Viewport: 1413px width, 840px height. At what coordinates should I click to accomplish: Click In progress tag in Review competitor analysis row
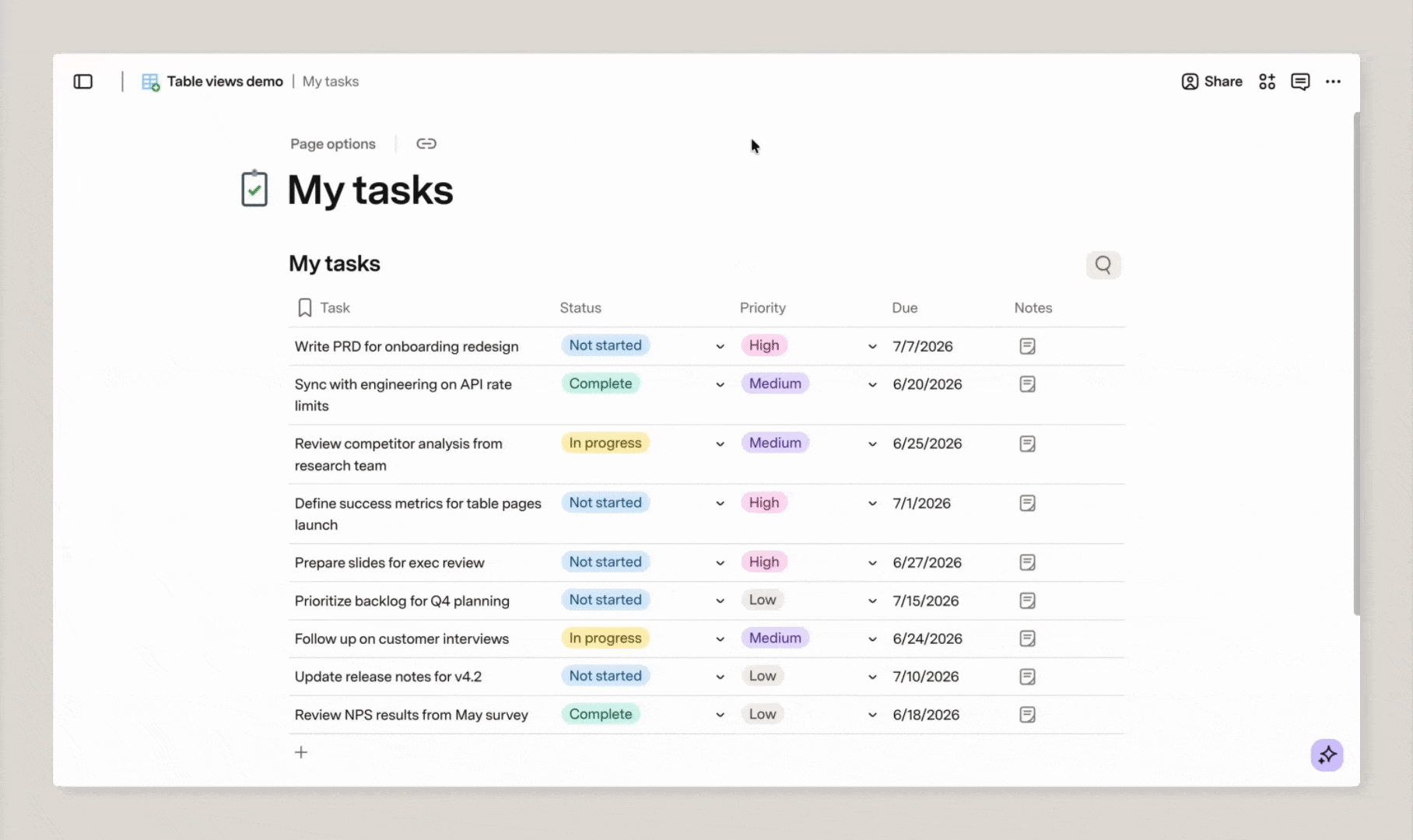pyautogui.click(x=605, y=443)
